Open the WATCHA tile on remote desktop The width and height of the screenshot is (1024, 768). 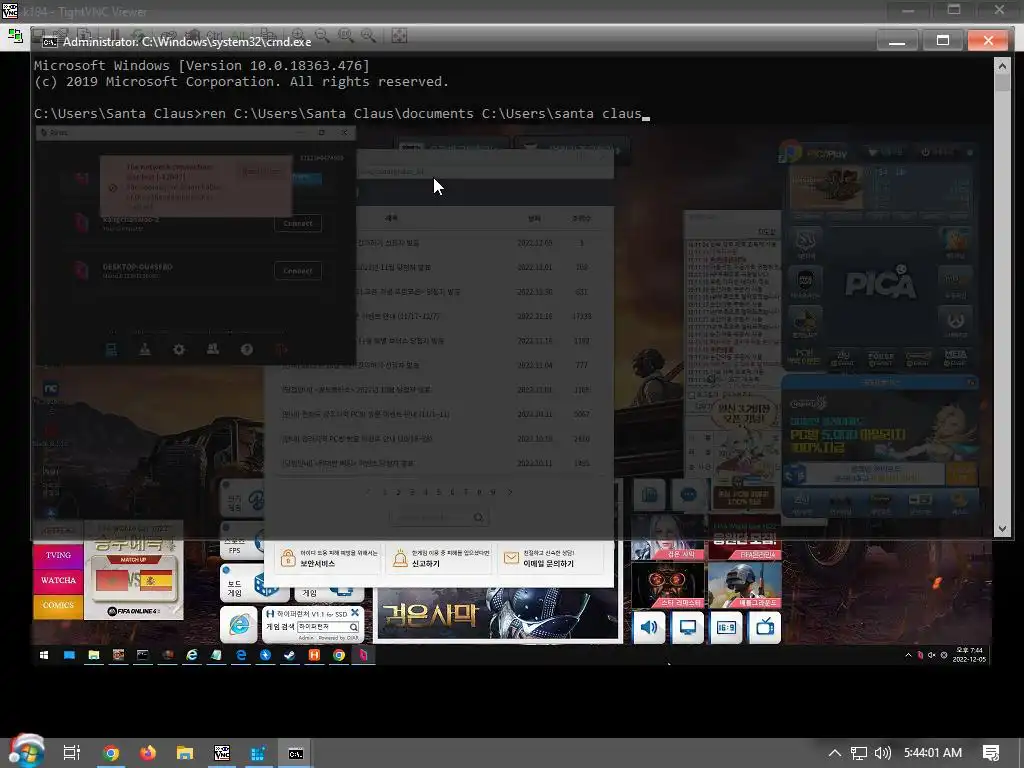coord(58,581)
